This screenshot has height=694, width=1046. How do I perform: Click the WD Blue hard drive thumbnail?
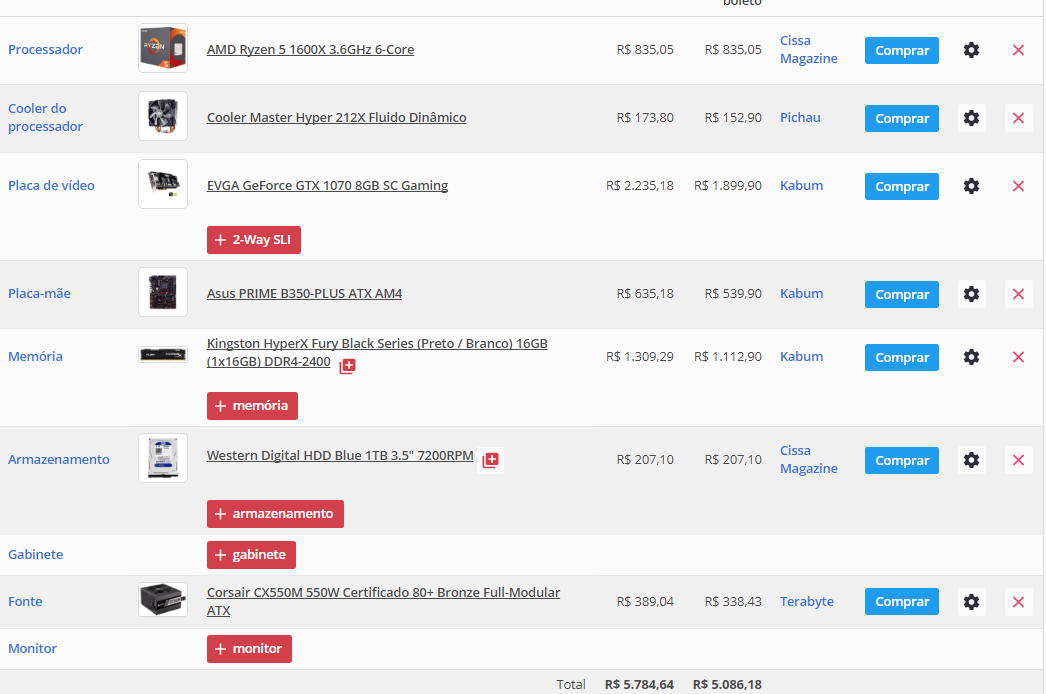pyautogui.click(x=163, y=458)
